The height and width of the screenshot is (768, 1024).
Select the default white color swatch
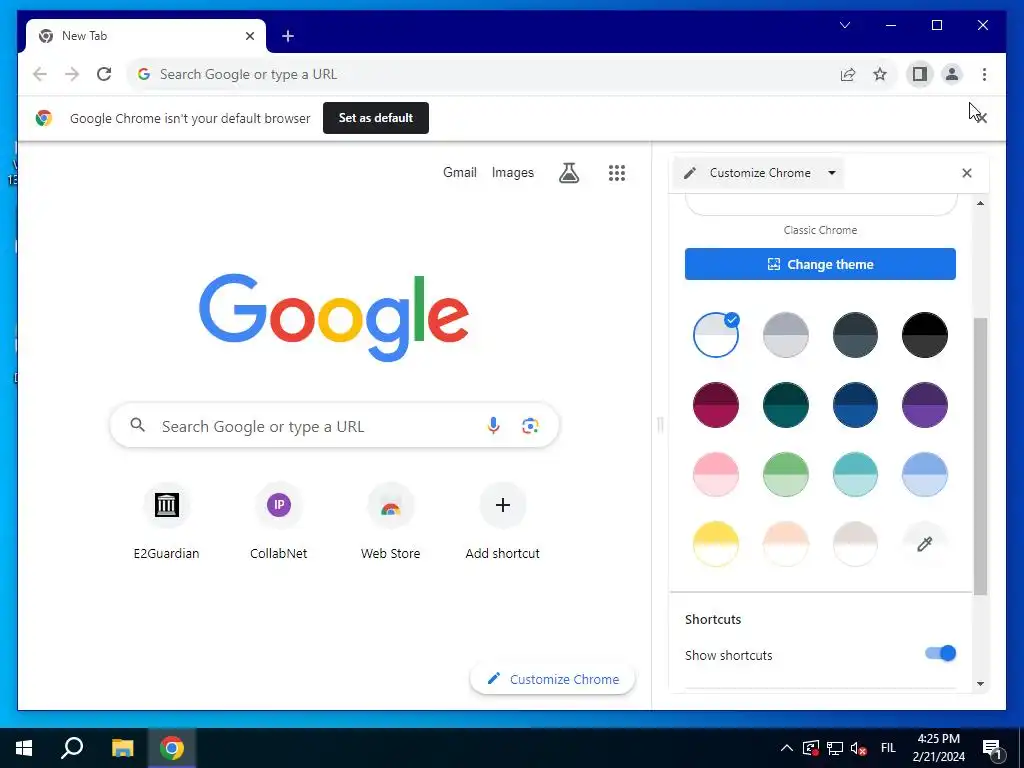click(716, 335)
